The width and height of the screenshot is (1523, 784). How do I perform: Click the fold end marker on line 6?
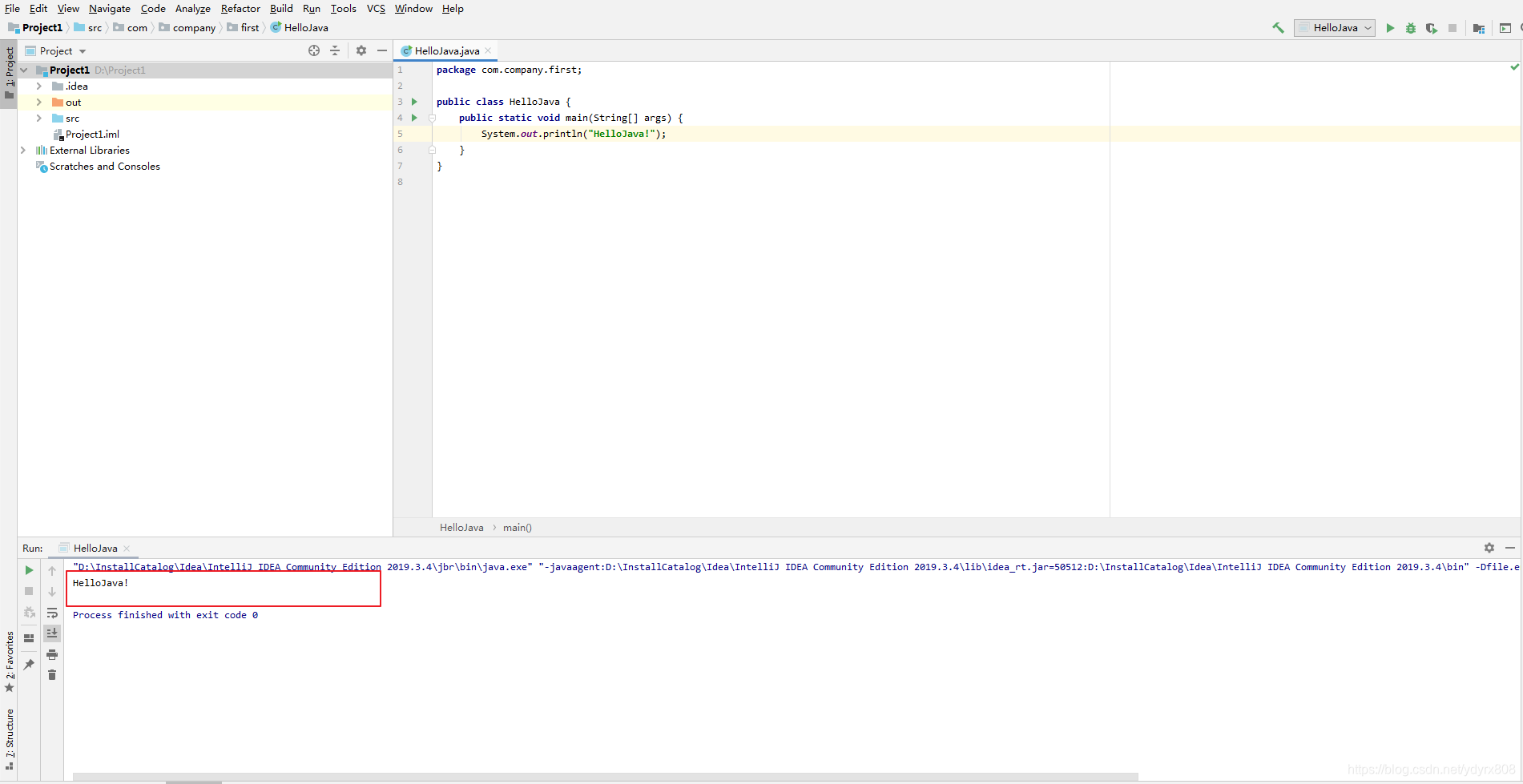[x=432, y=150]
